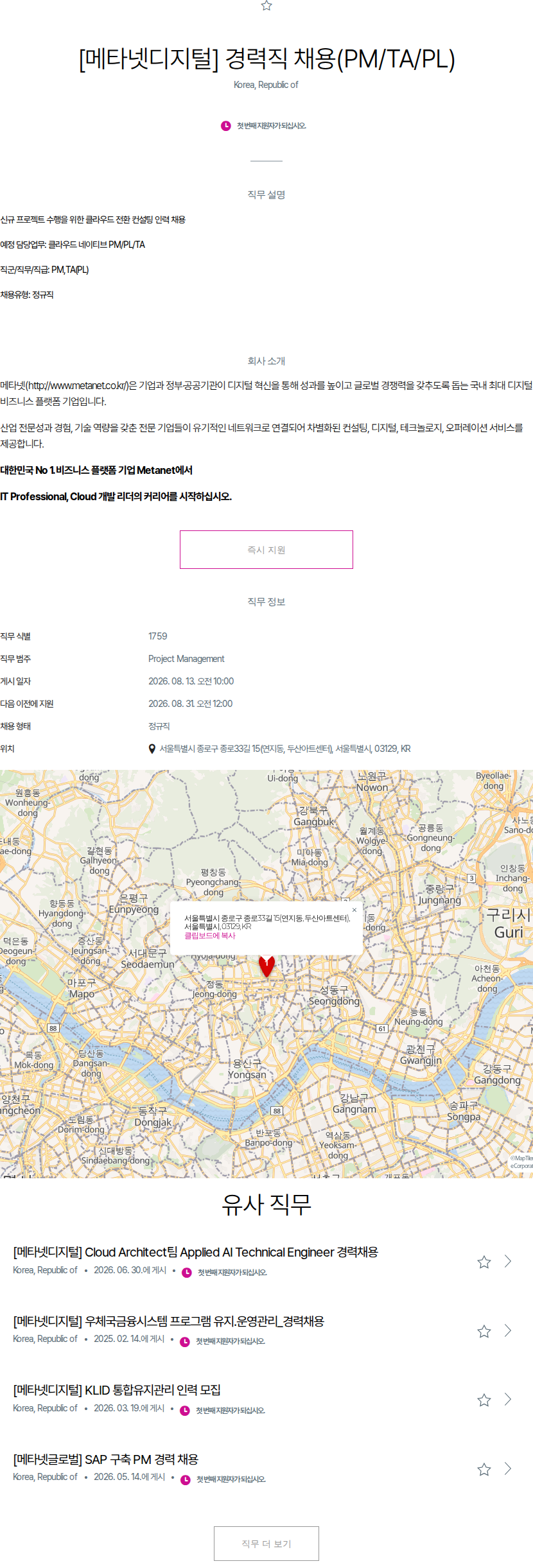Click the deadline 2026. 08. 31. 오전 12:00
Image resolution: width=533 pixels, height=1568 pixels.
191,704
